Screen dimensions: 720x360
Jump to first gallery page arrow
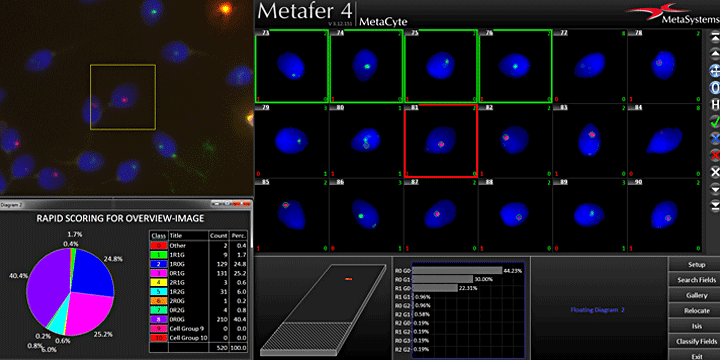pyautogui.click(x=714, y=38)
